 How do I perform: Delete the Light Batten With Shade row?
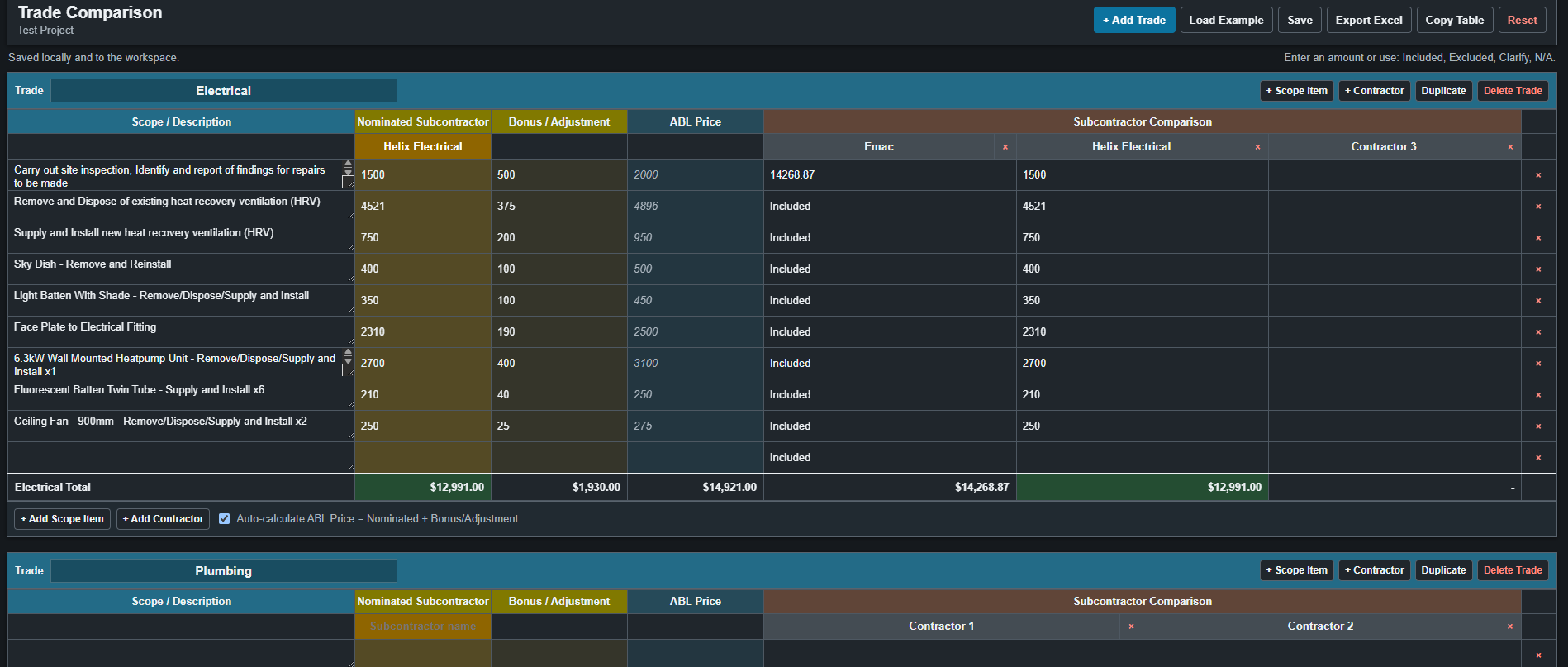1538,301
